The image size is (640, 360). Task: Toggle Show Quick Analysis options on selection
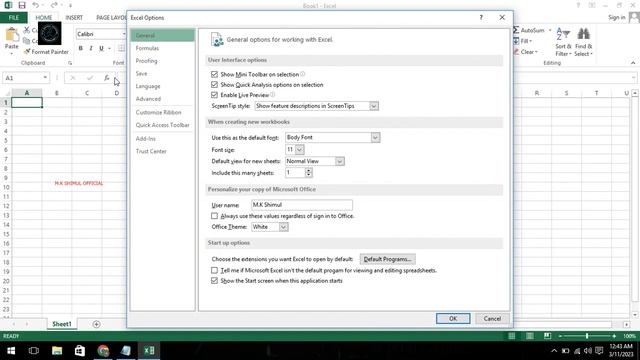click(x=214, y=84)
